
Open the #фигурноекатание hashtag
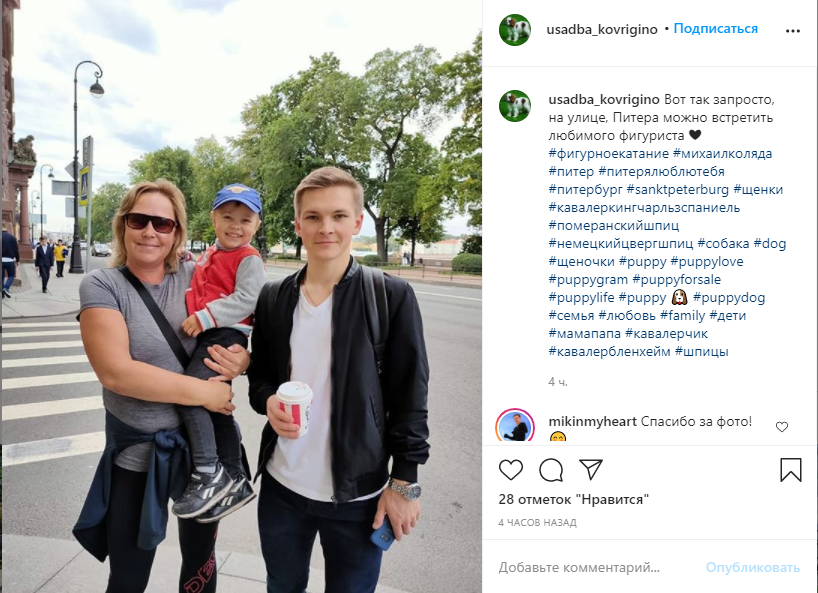tap(608, 153)
